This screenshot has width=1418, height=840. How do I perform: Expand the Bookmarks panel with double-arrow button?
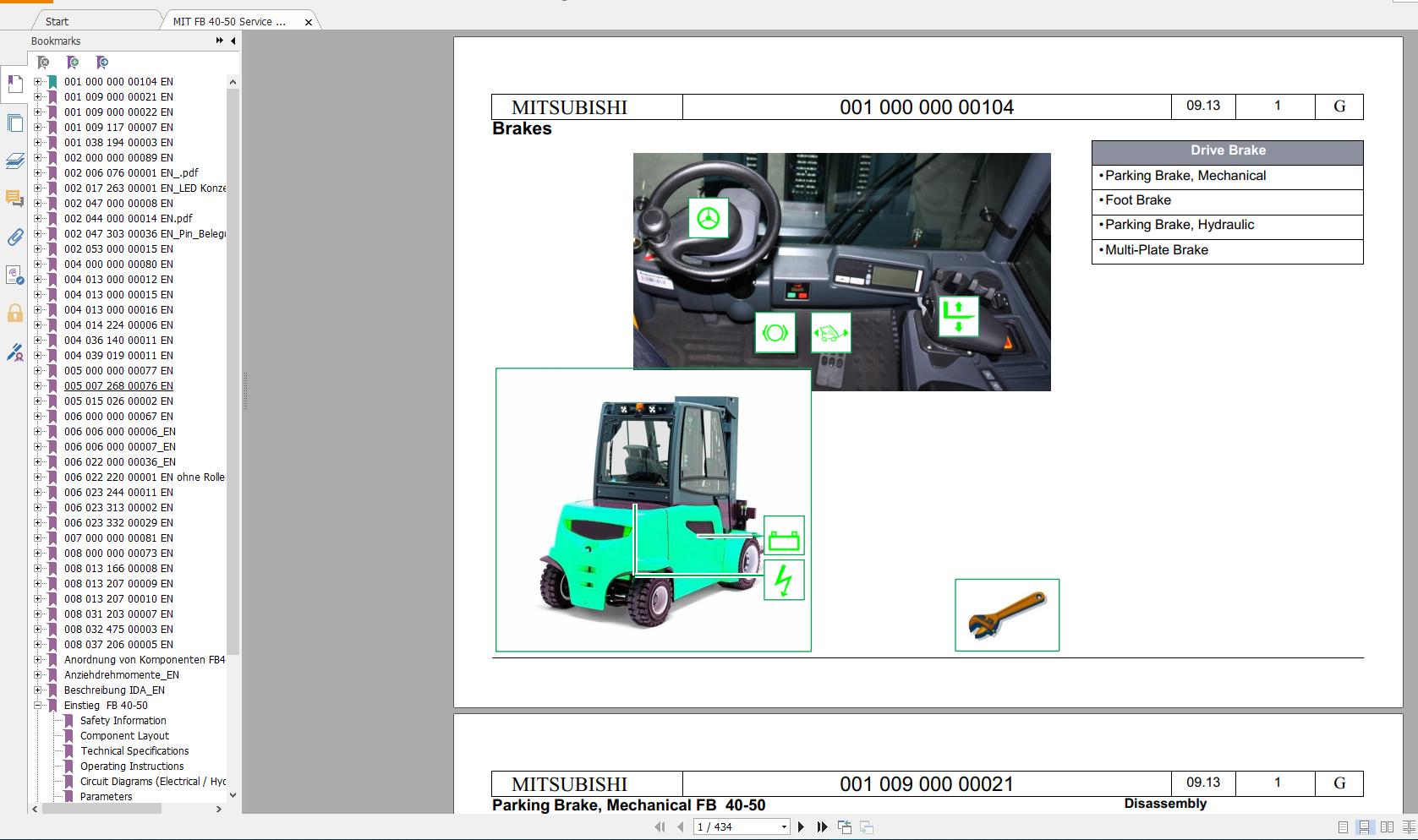coord(220,41)
